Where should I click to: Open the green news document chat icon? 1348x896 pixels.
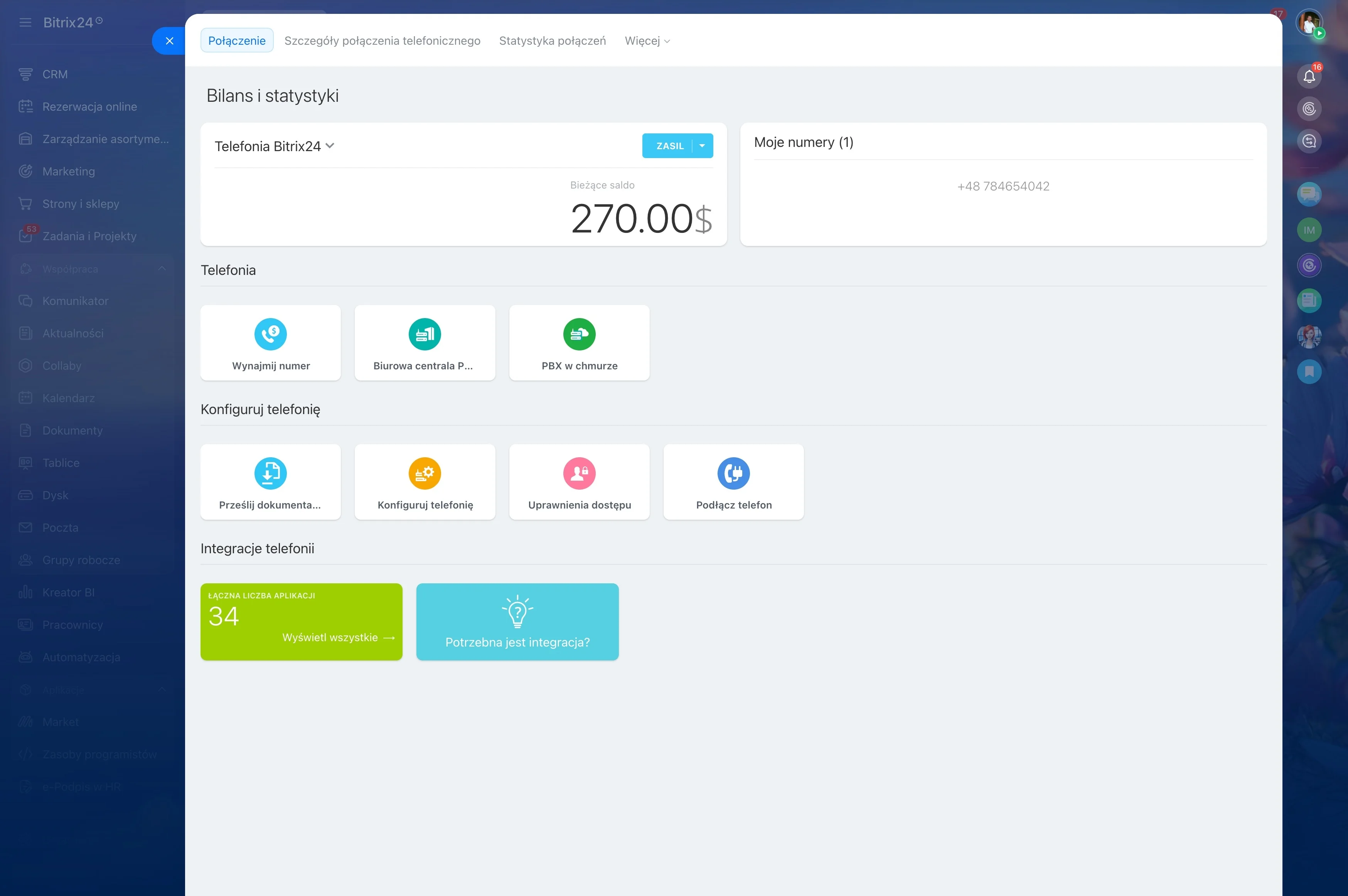(1309, 301)
